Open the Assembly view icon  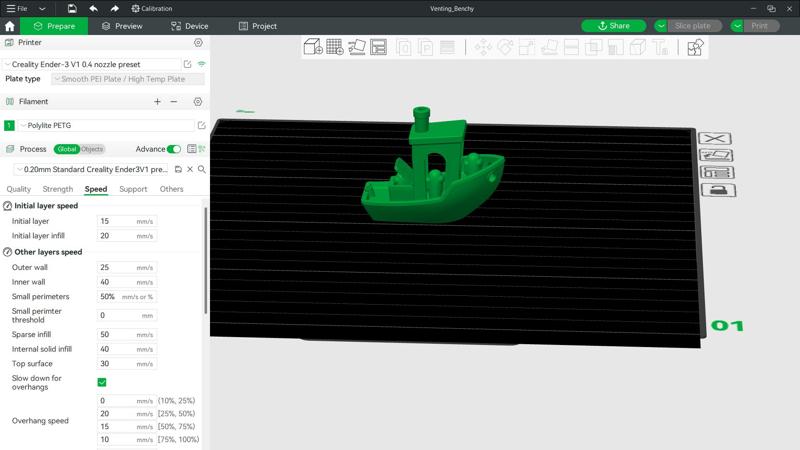(695, 47)
